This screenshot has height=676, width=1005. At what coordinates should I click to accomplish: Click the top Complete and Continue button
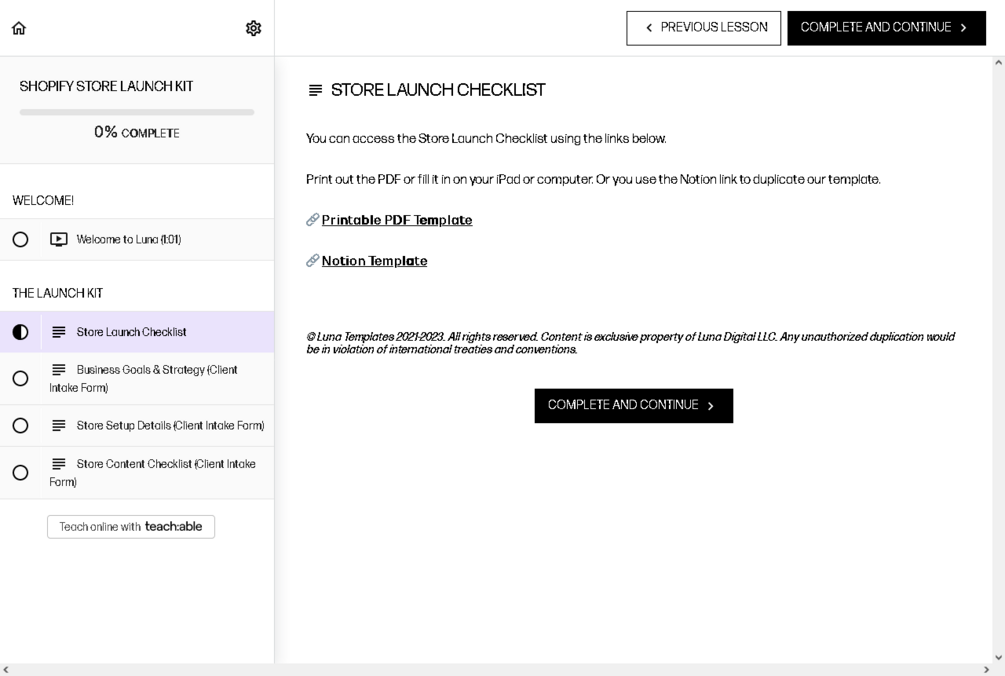point(885,28)
